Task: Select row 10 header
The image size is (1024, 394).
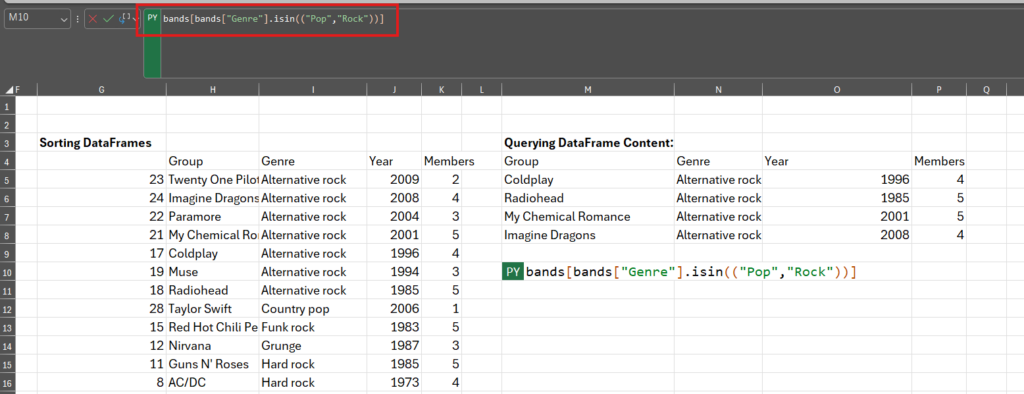Action: (7, 272)
